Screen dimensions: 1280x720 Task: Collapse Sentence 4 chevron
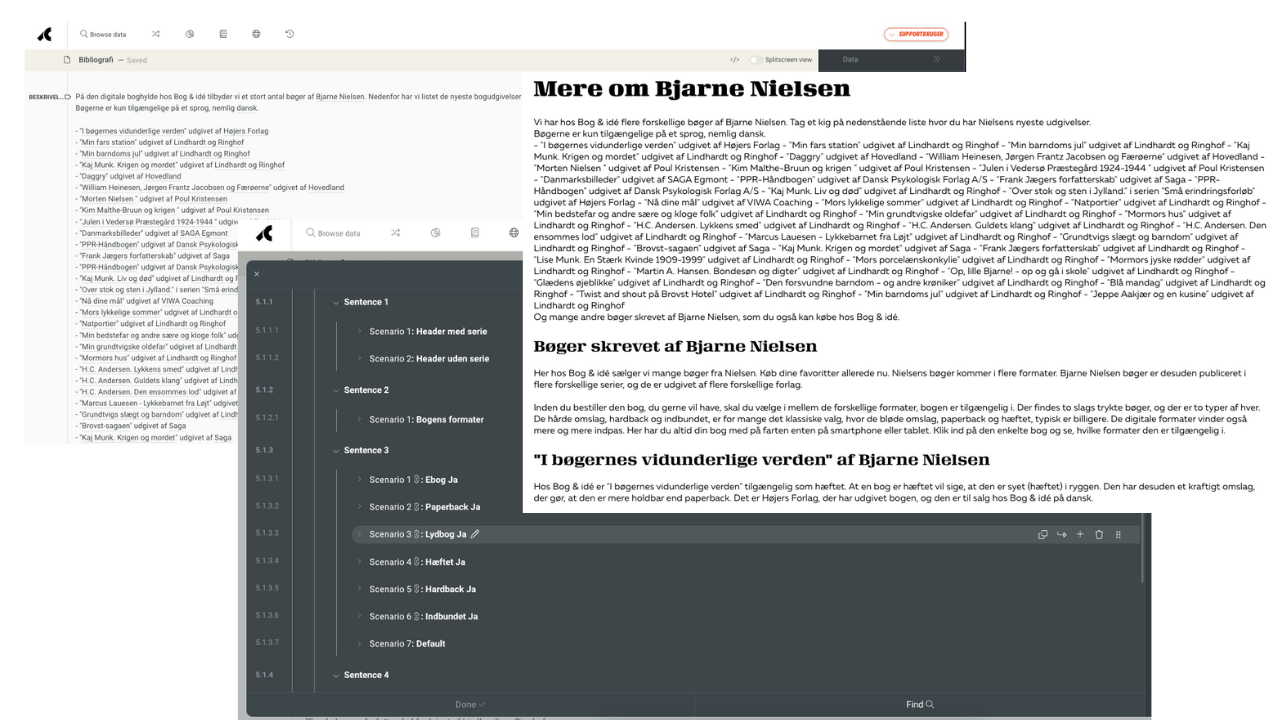(x=336, y=675)
